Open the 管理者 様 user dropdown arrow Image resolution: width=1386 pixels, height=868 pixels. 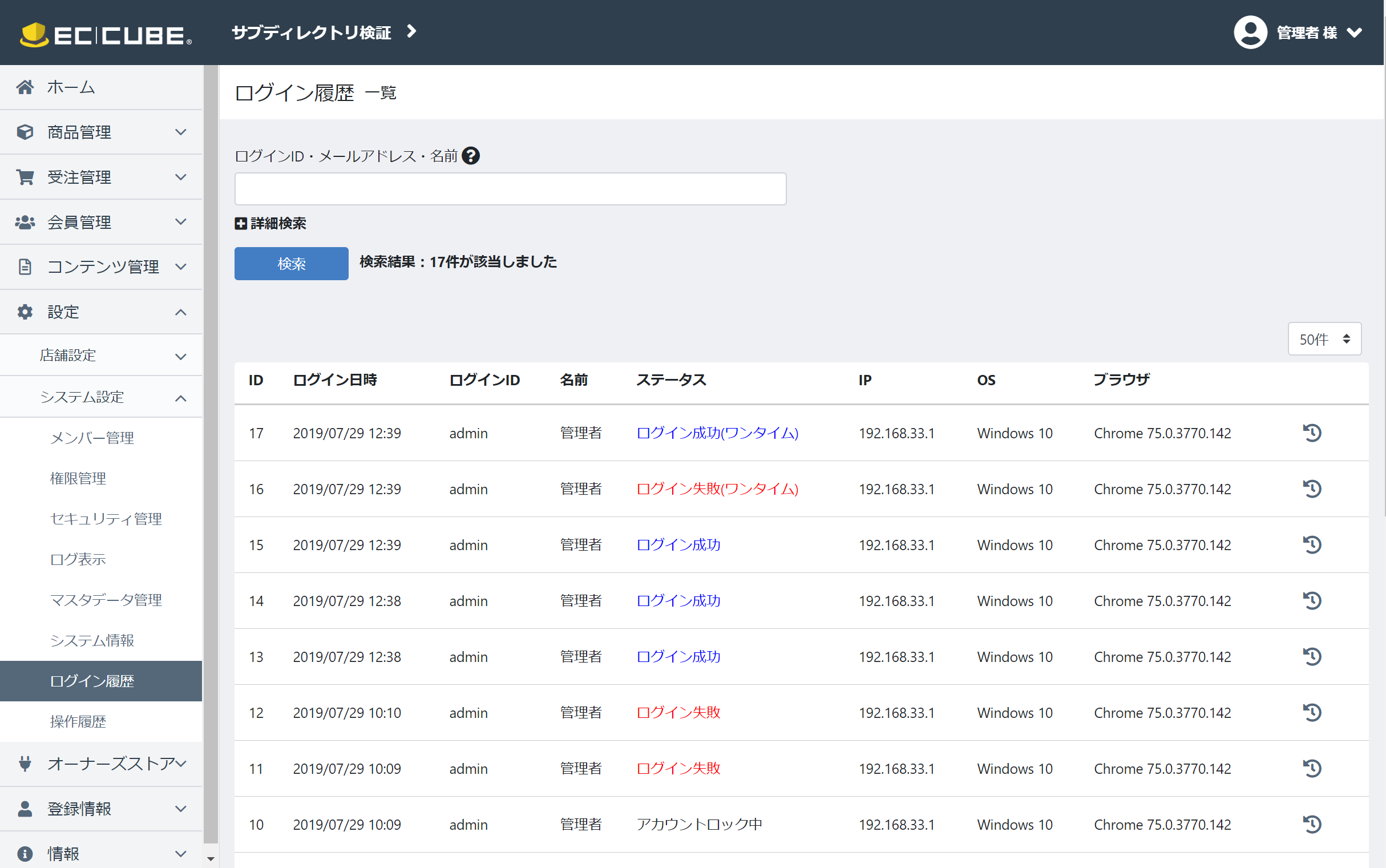[x=1355, y=33]
